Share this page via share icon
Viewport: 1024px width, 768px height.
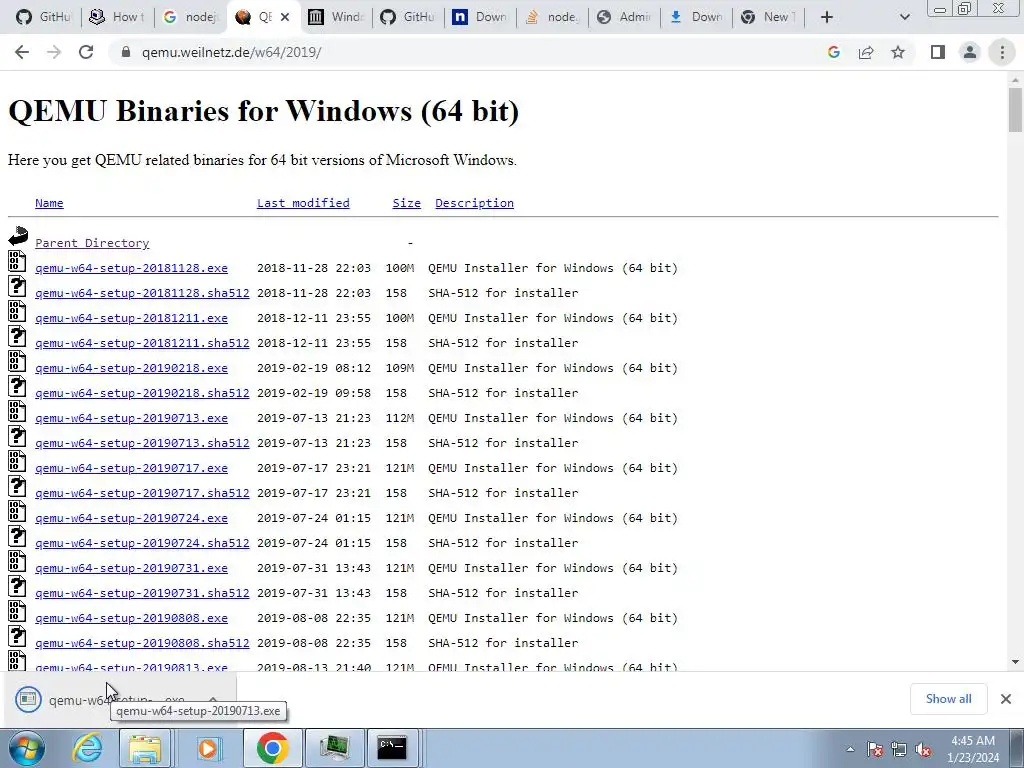click(866, 52)
